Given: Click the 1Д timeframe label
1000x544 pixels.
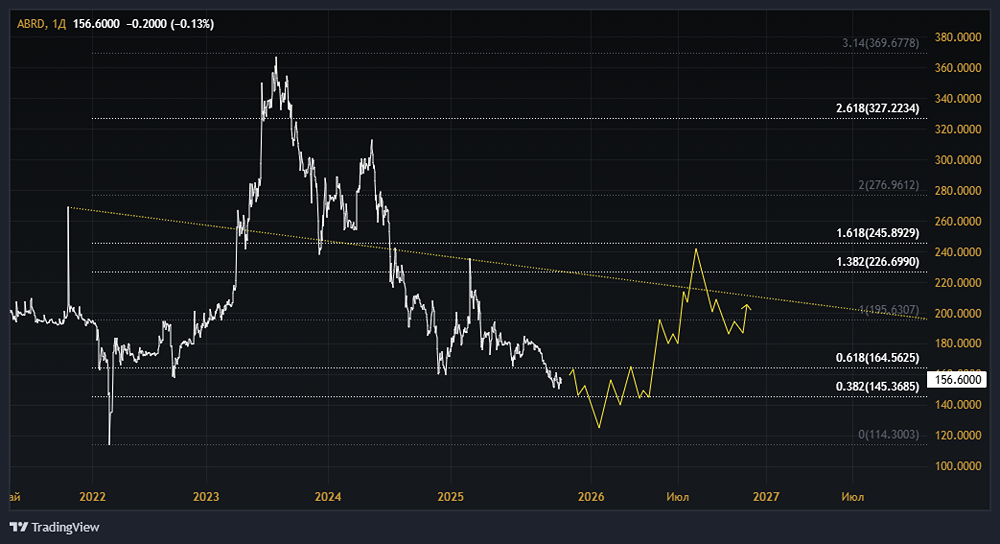Looking at the screenshot, I should coord(59,24).
